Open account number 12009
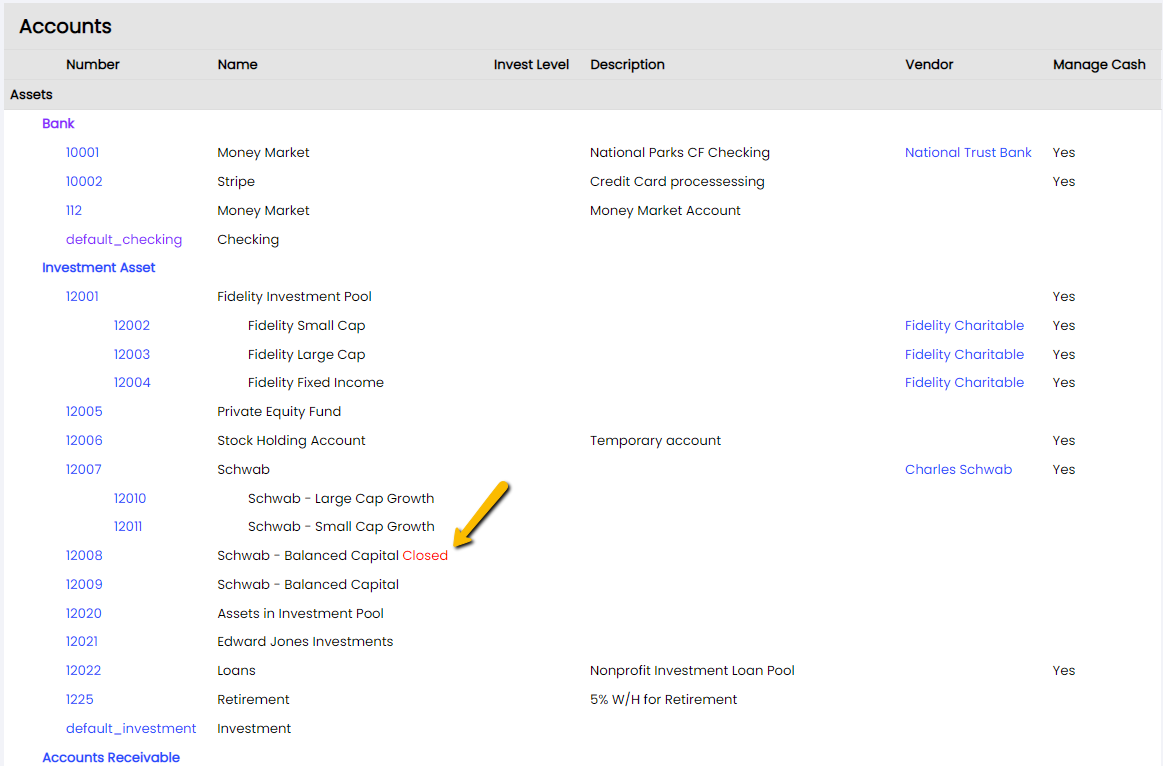The width and height of the screenshot is (1163, 766). coord(84,584)
